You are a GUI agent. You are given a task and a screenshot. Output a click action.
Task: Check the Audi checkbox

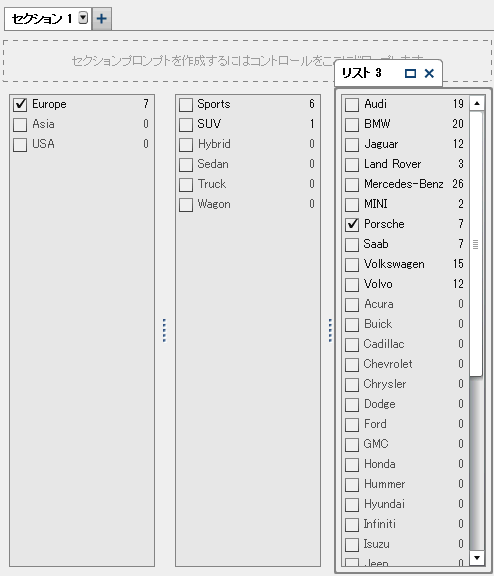coord(352,105)
